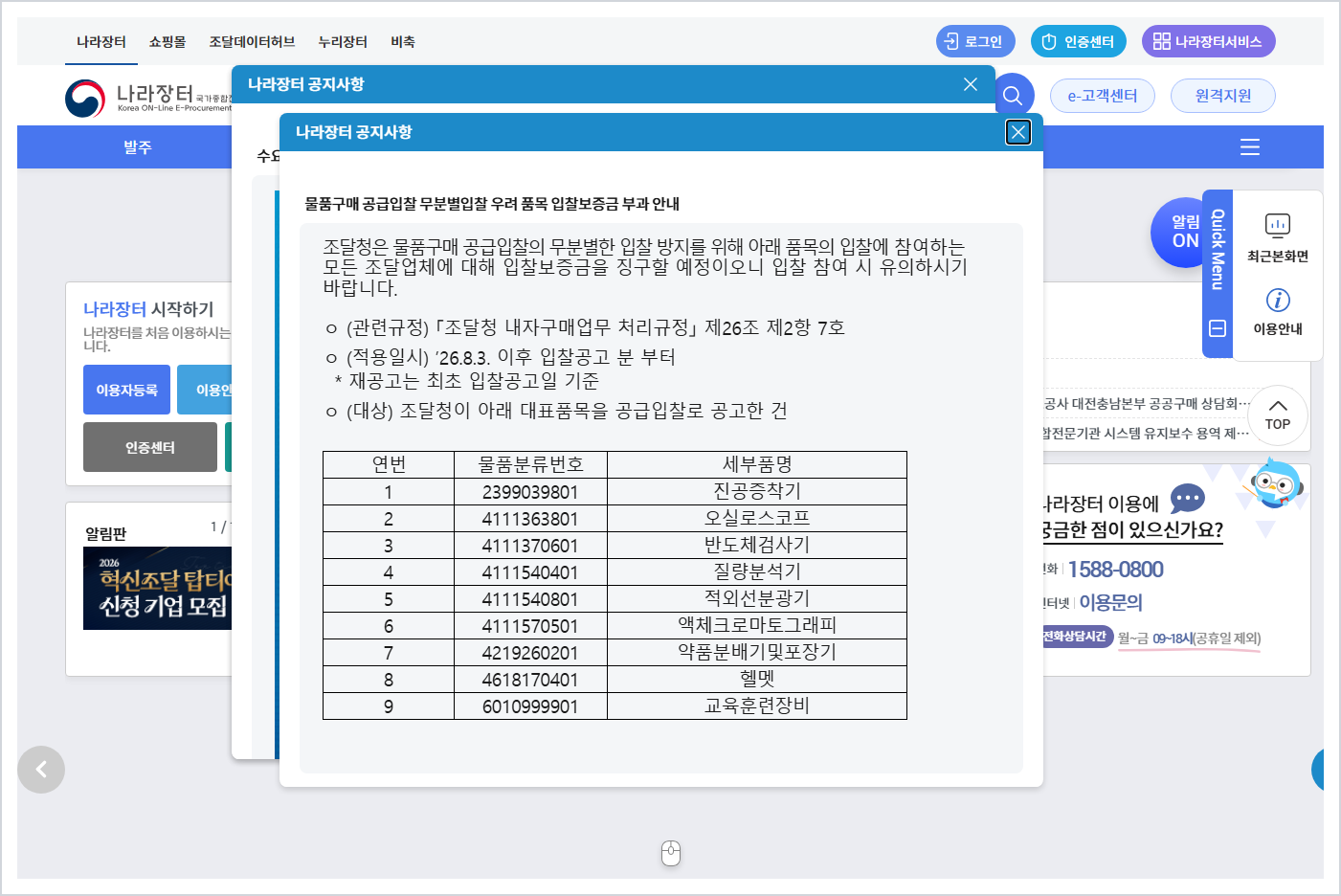Click the 1588-0800 phone number

click(x=1115, y=570)
